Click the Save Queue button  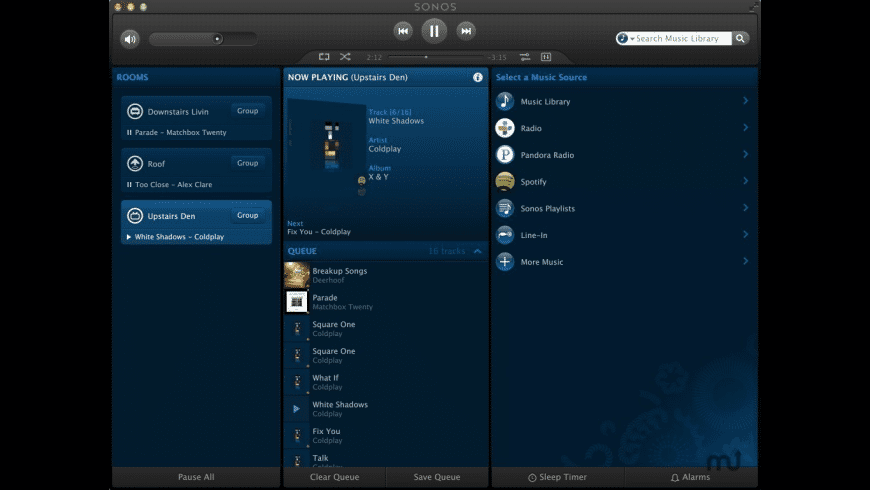coord(437,477)
